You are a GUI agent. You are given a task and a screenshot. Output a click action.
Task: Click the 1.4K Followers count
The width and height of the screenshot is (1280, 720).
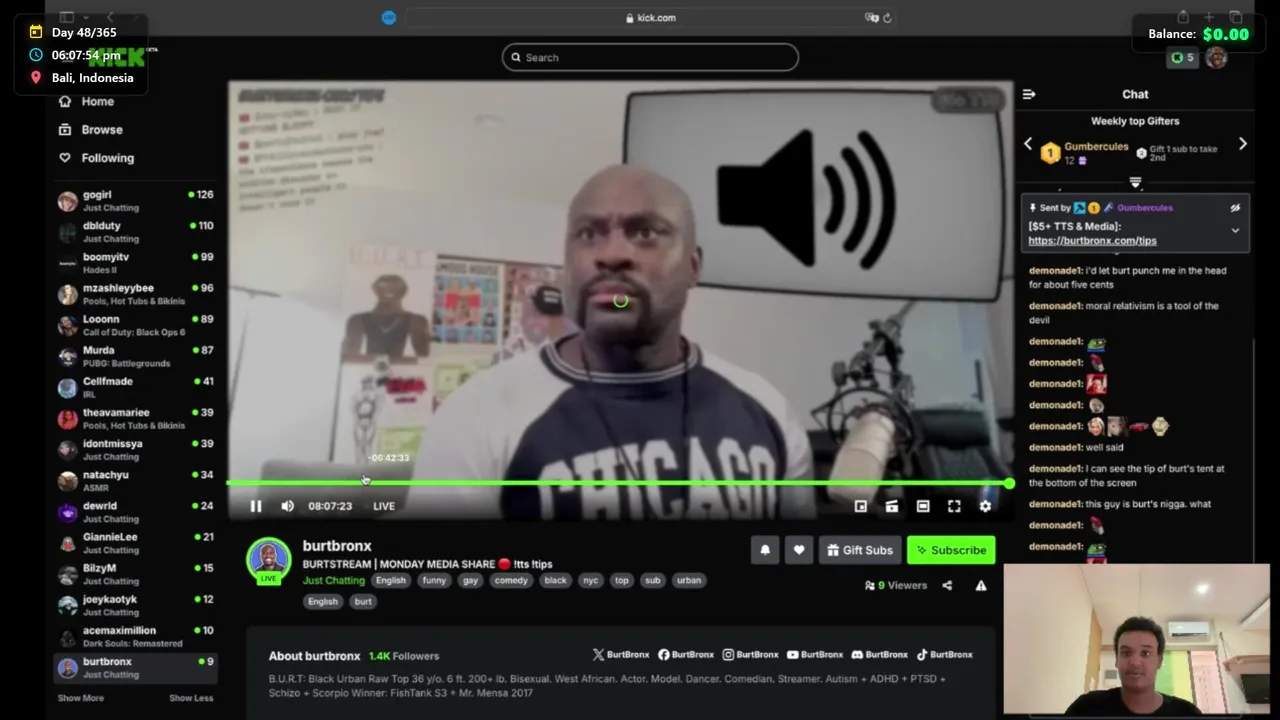click(x=404, y=656)
